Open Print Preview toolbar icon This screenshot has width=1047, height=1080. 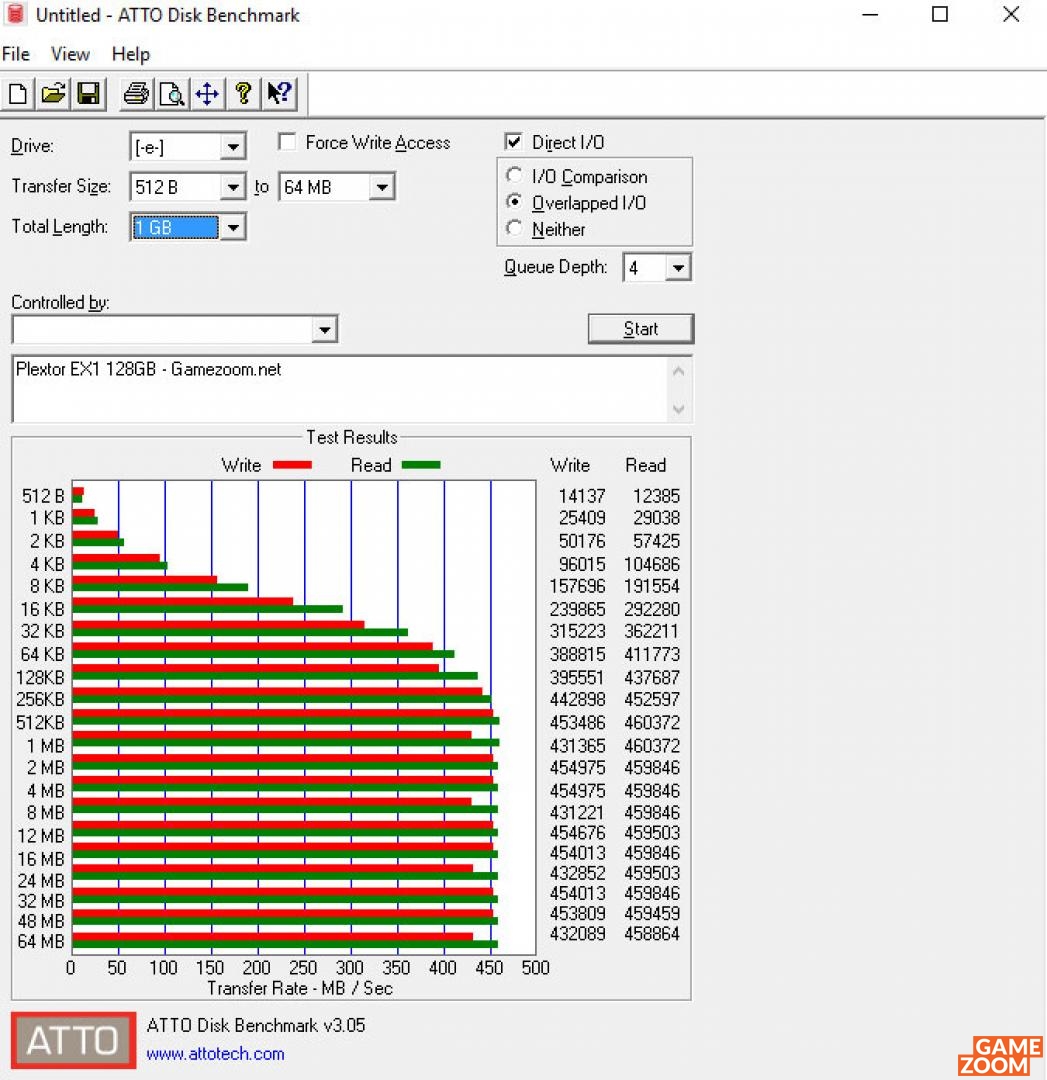pyautogui.click(x=172, y=93)
